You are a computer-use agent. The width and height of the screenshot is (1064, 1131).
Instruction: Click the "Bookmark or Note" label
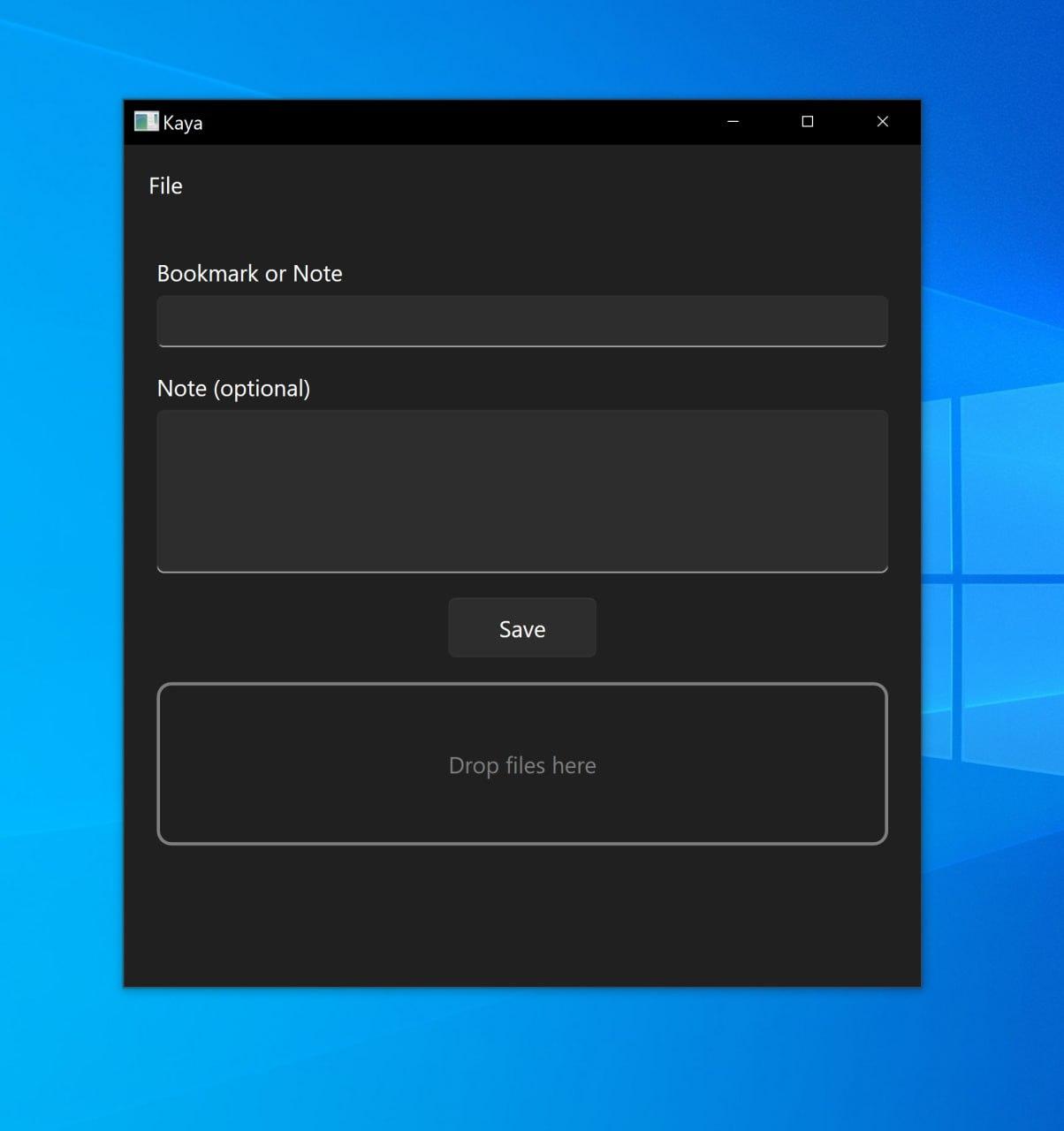[249, 274]
